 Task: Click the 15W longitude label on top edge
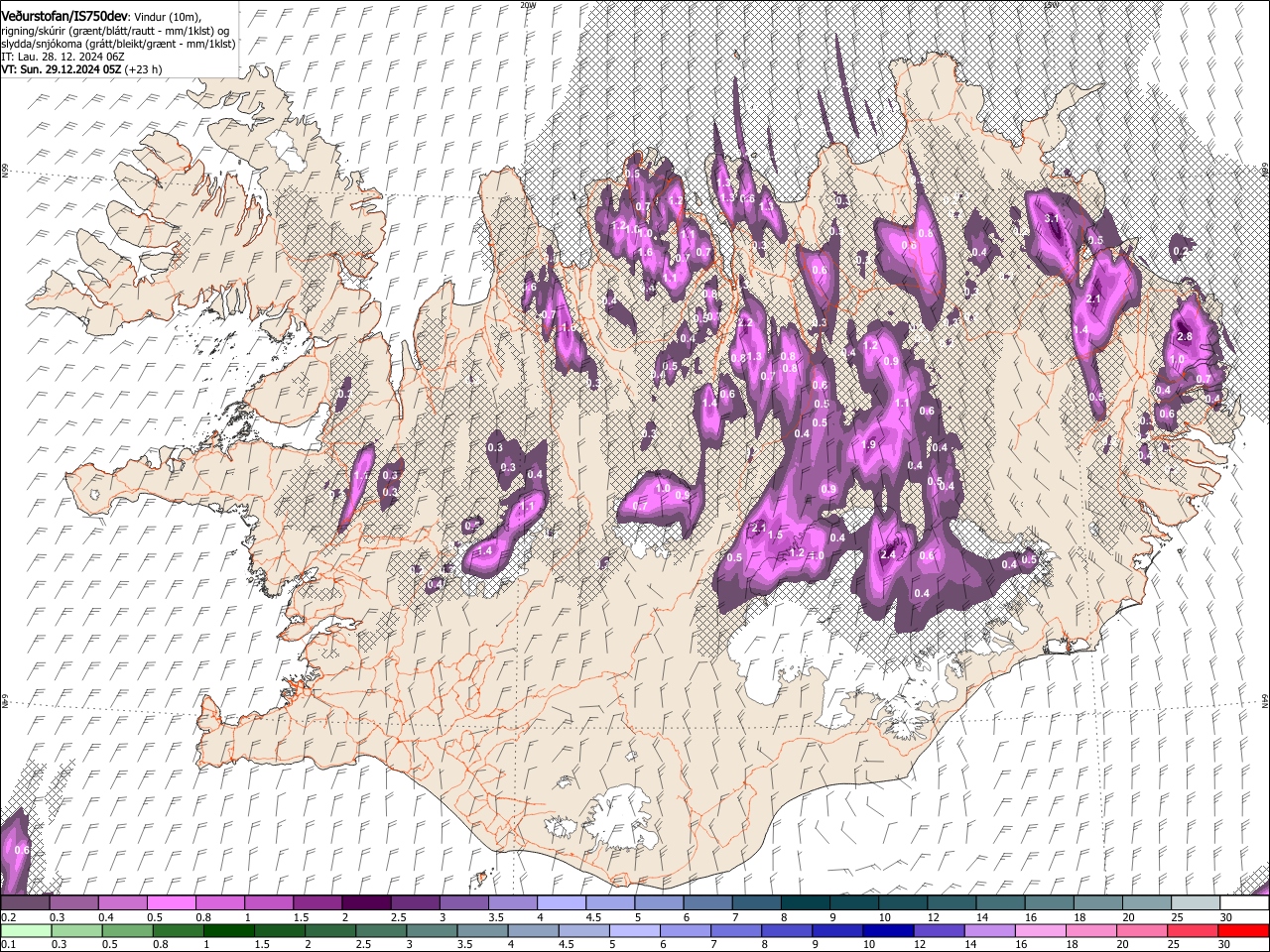pos(1051,5)
